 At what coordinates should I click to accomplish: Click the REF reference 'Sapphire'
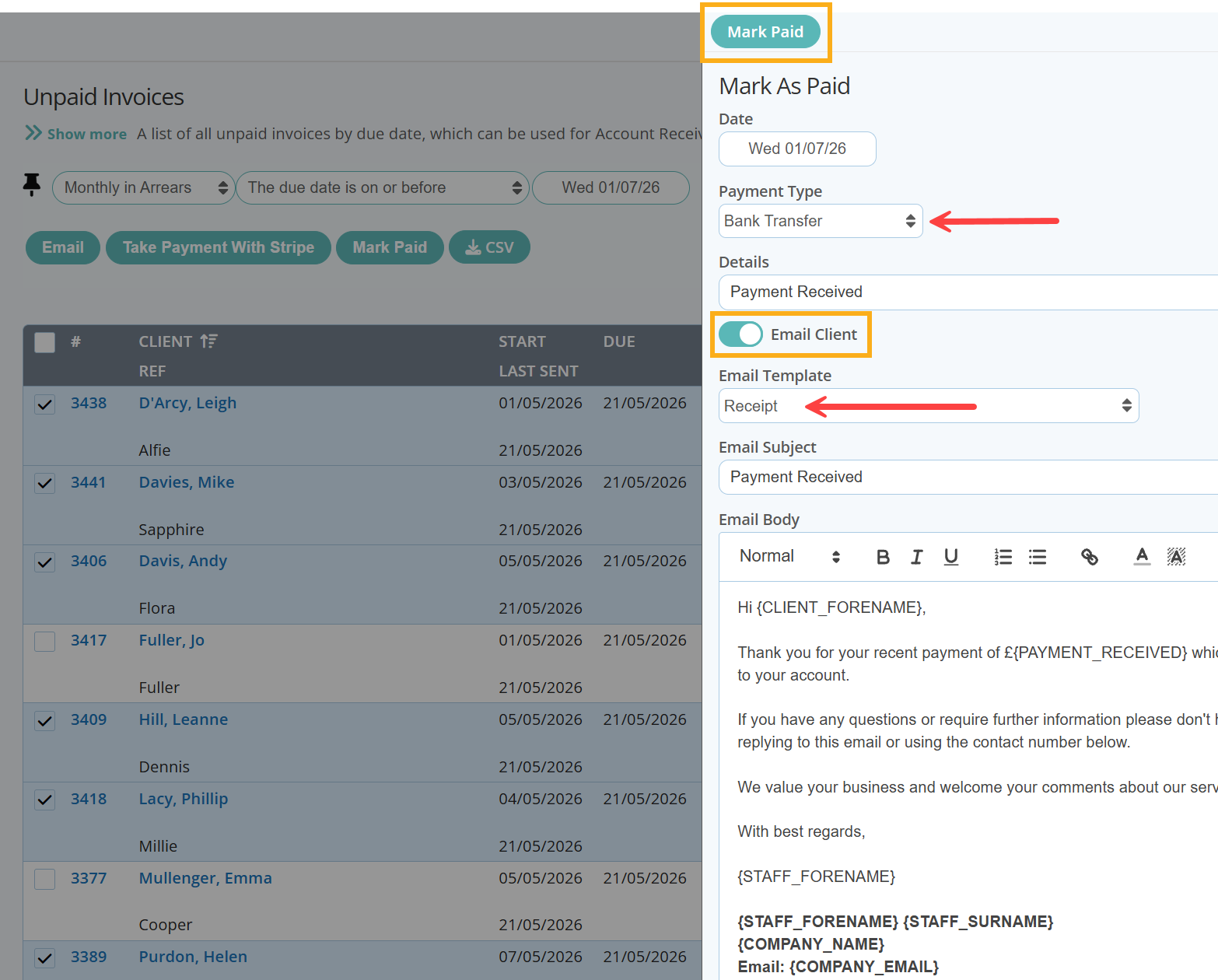coord(171,530)
